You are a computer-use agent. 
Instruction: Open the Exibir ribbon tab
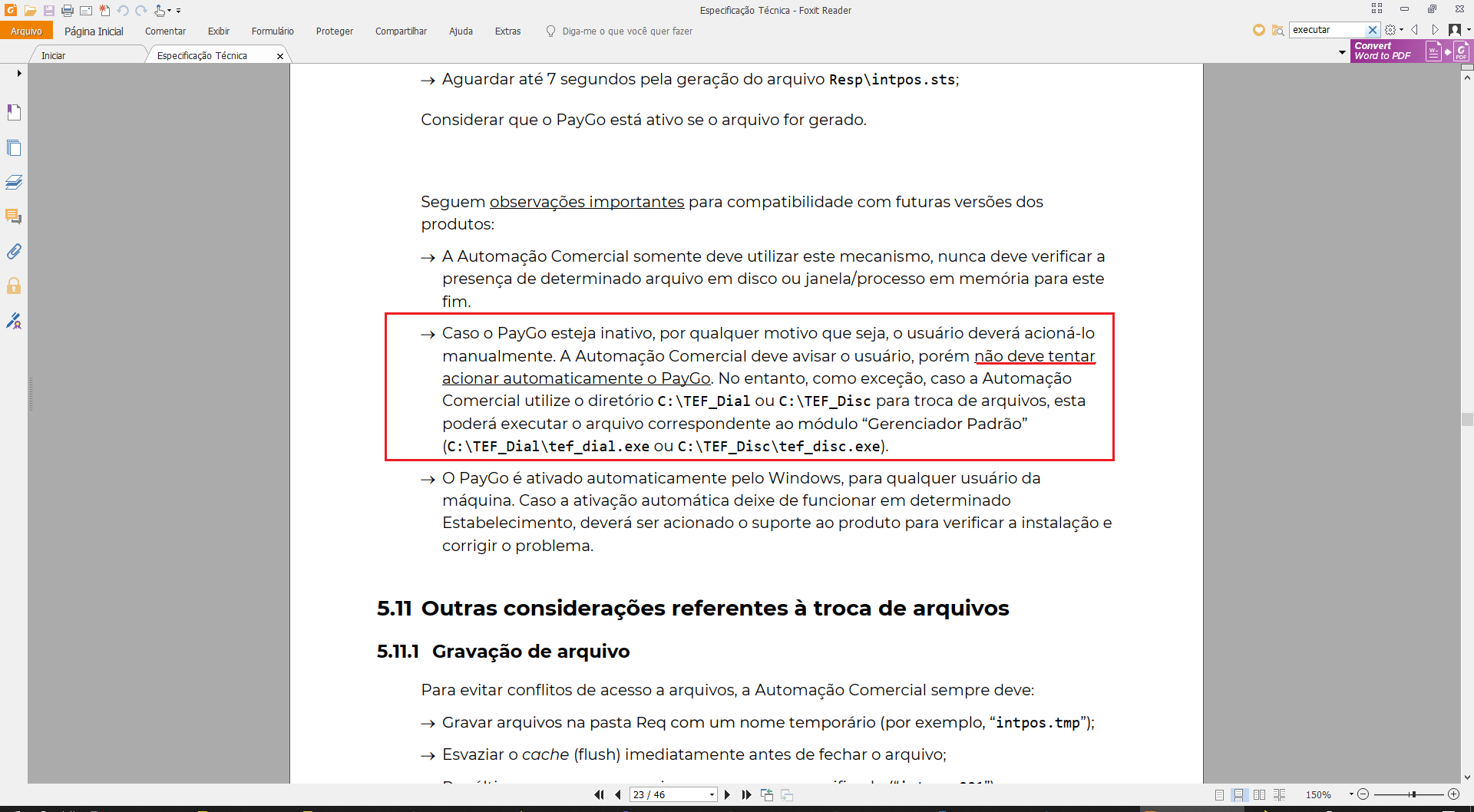pos(219,31)
